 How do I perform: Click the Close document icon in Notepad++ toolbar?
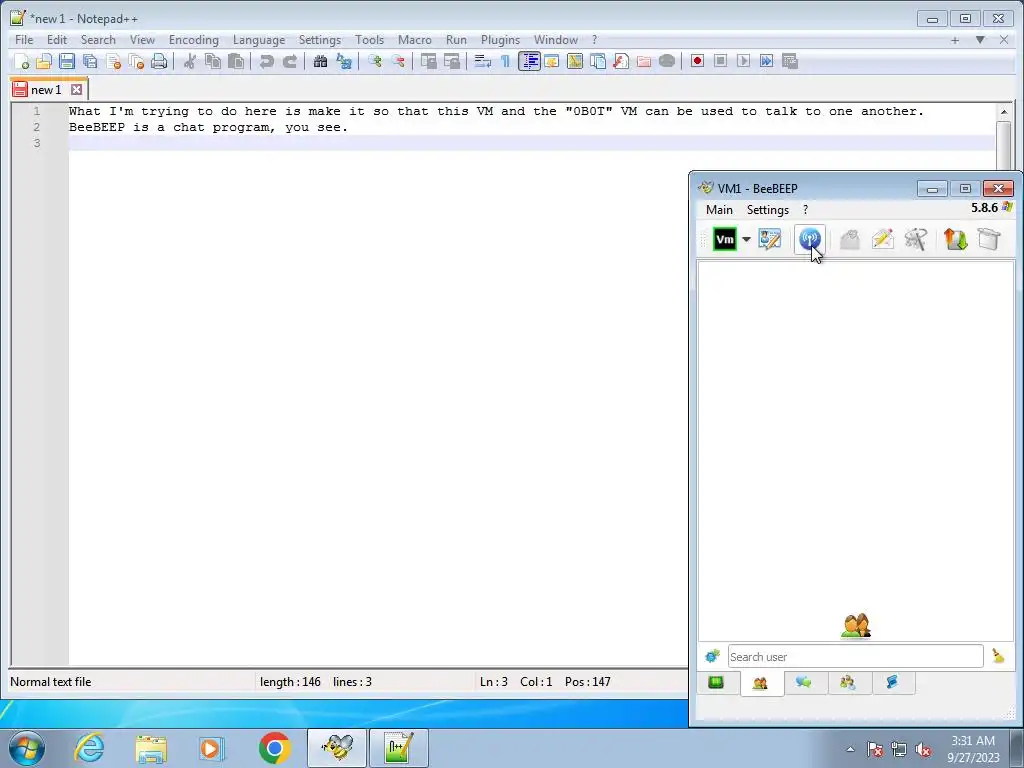point(114,61)
